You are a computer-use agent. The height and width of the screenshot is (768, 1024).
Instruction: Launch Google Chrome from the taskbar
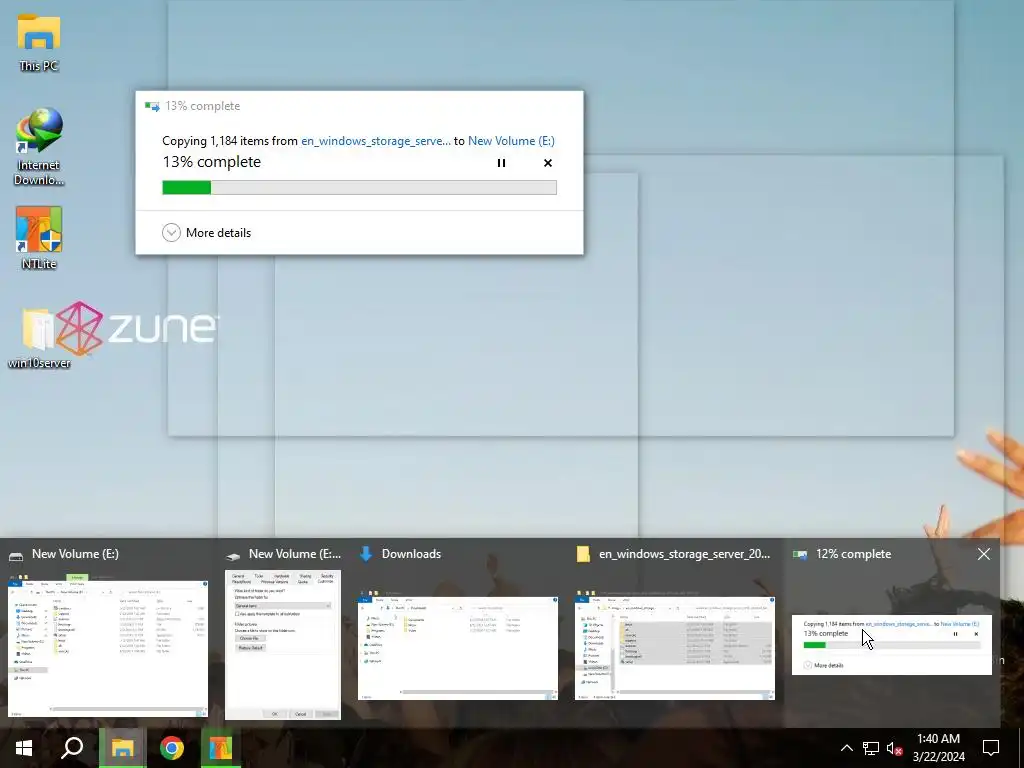172,748
